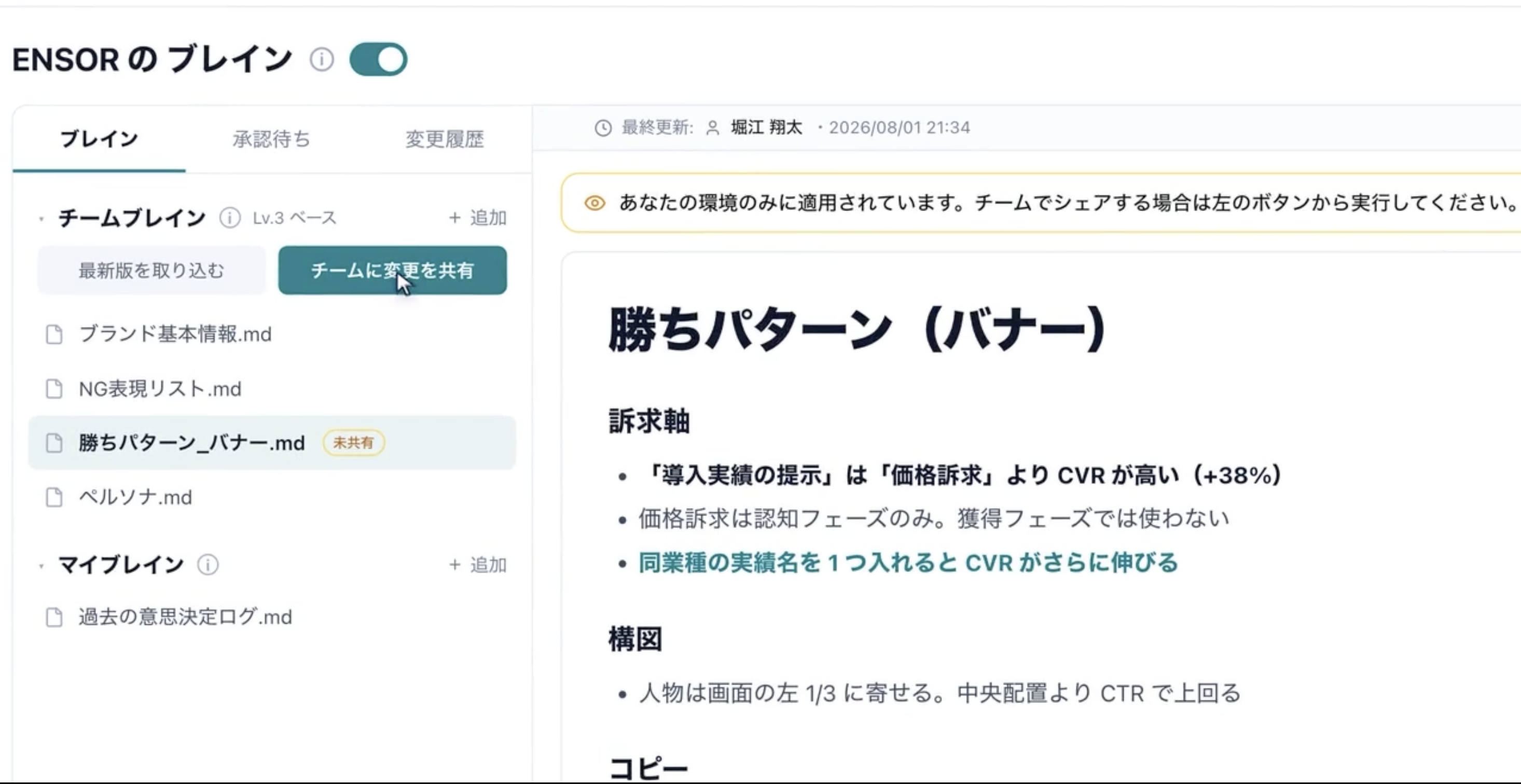Add a file to マイブレイン
The width and height of the screenshot is (1521, 784).
pos(478,565)
